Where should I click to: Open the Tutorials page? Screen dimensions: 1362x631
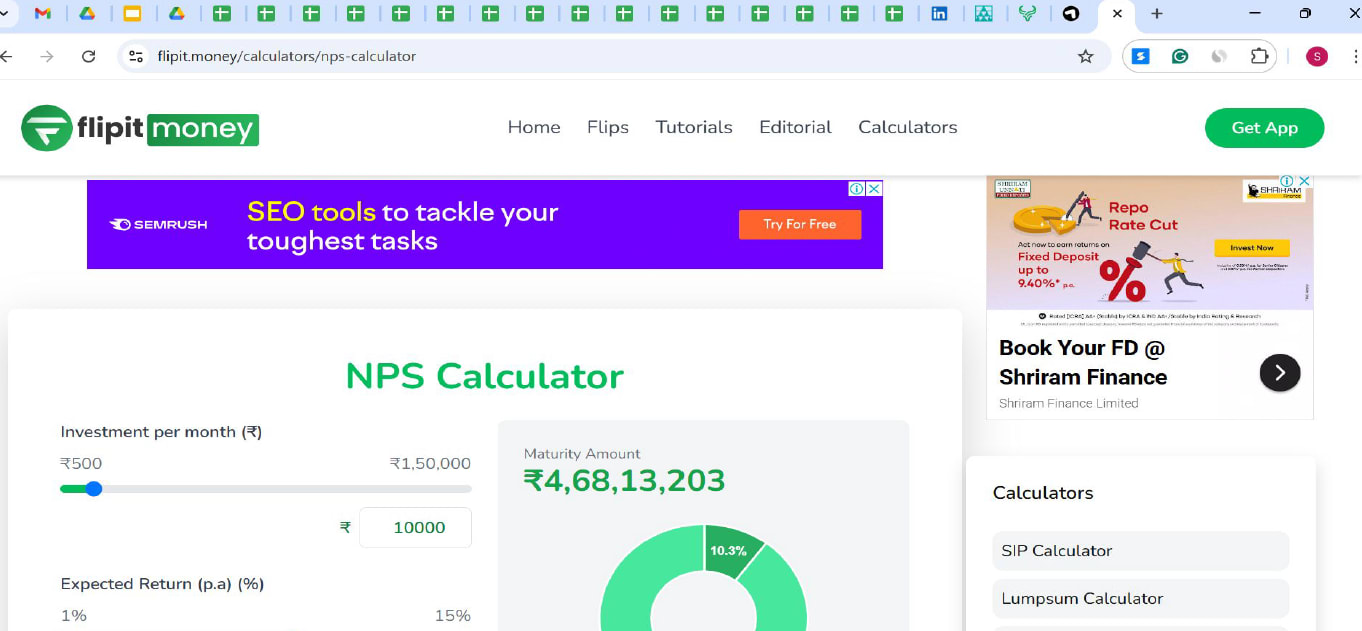tap(694, 127)
